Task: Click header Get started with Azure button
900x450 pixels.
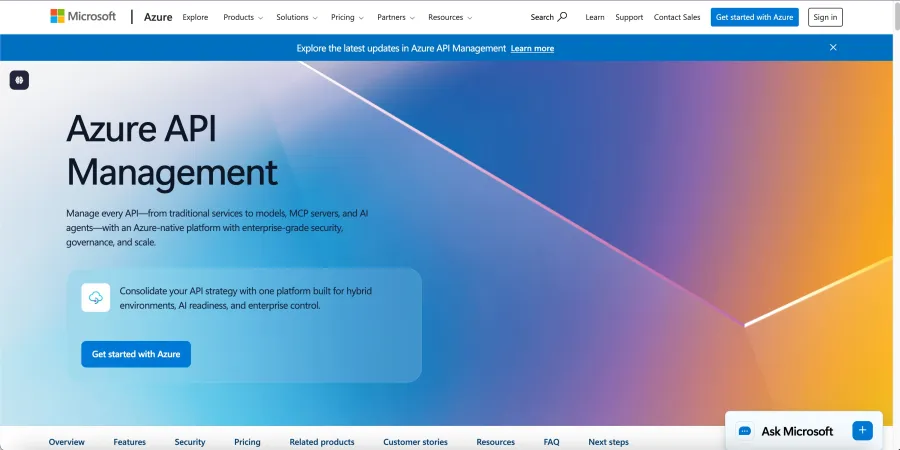Action: pos(754,17)
